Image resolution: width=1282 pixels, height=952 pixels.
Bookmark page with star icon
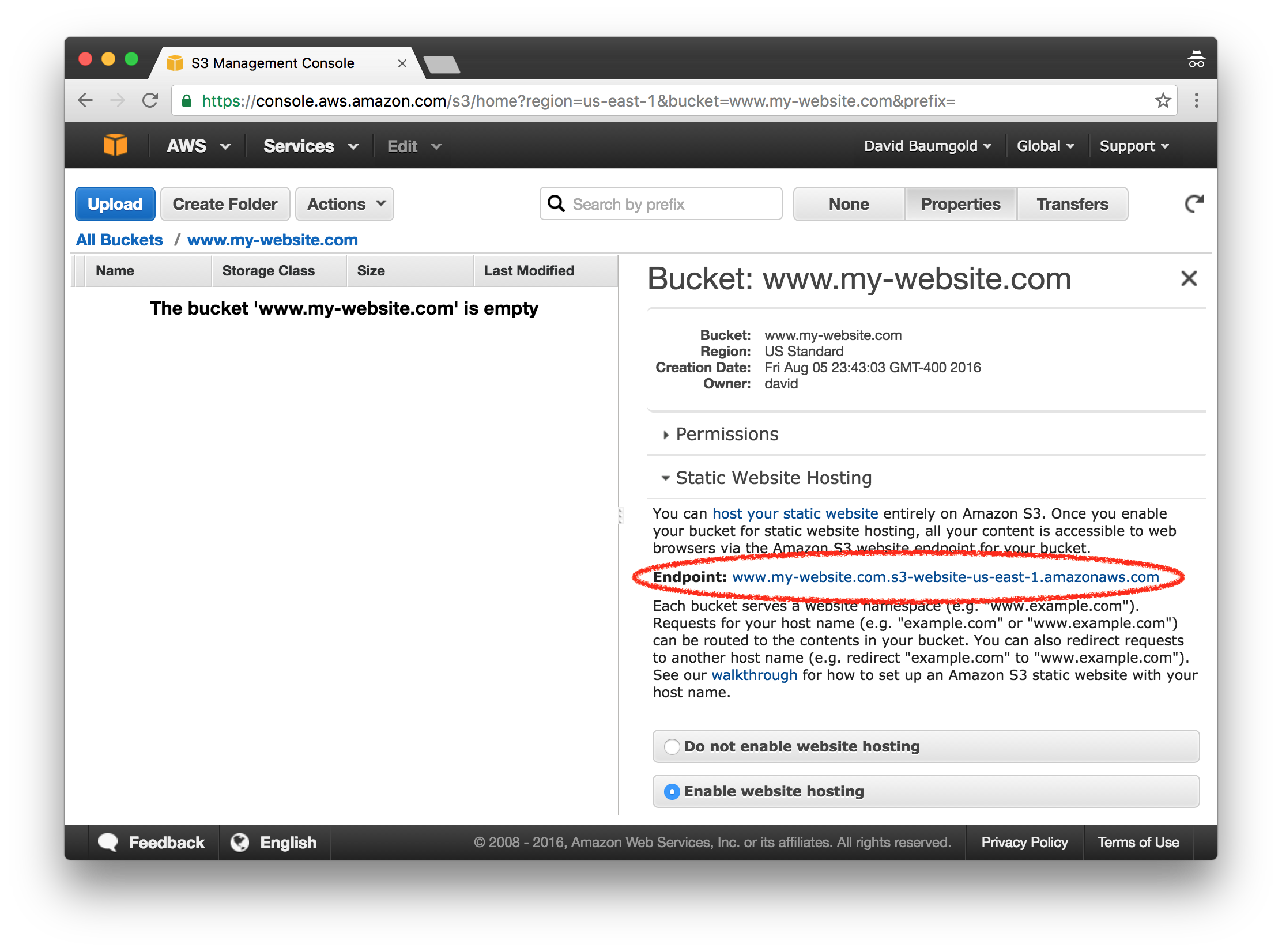click(1163, 101)
